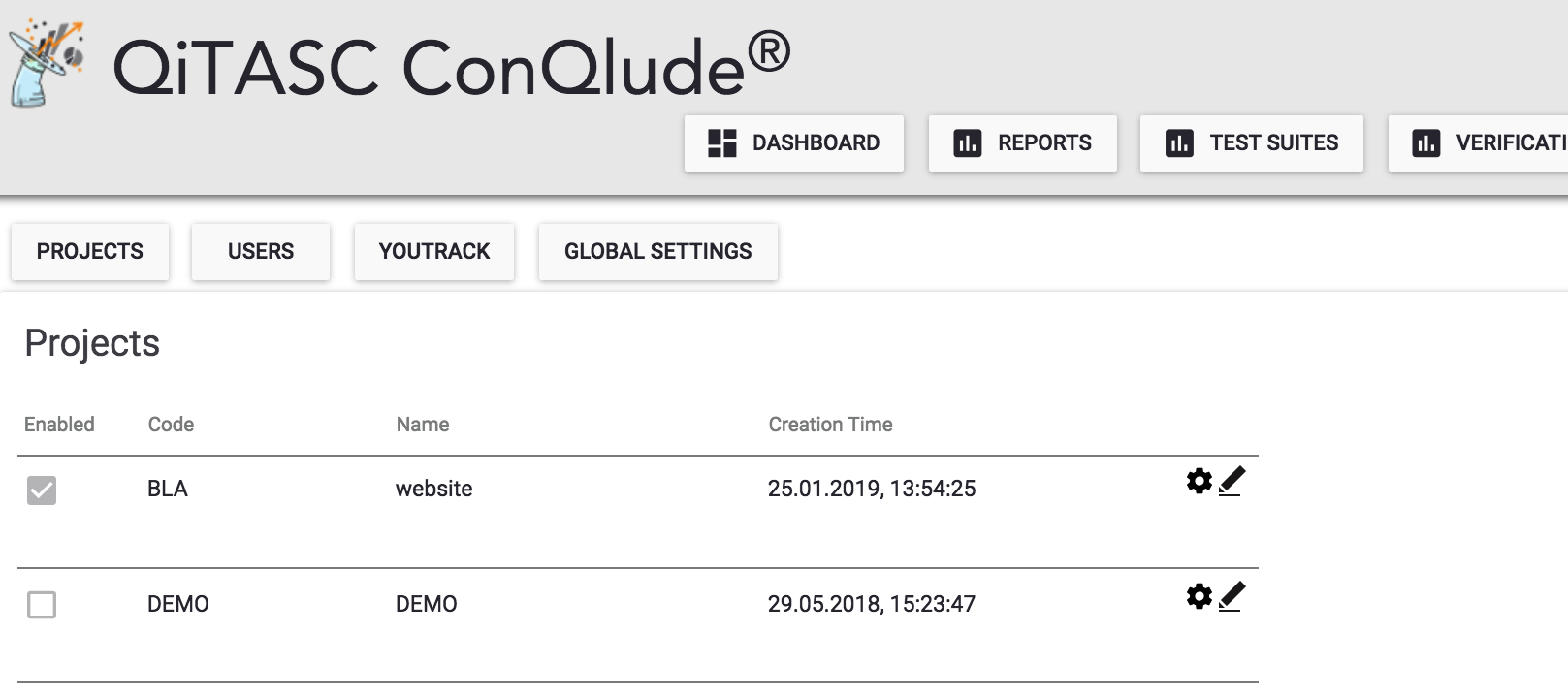Edit the BLA website project with pencil

[x=1232, y=481]
